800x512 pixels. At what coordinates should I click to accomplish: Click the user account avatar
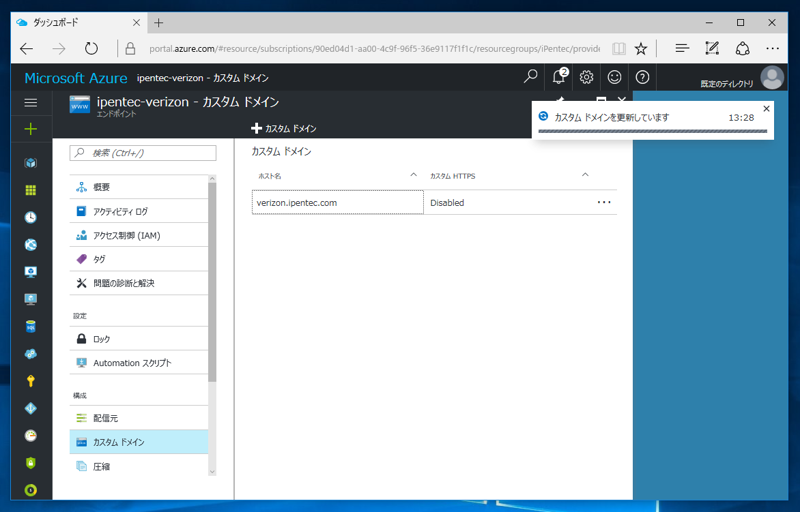[772, 78]
